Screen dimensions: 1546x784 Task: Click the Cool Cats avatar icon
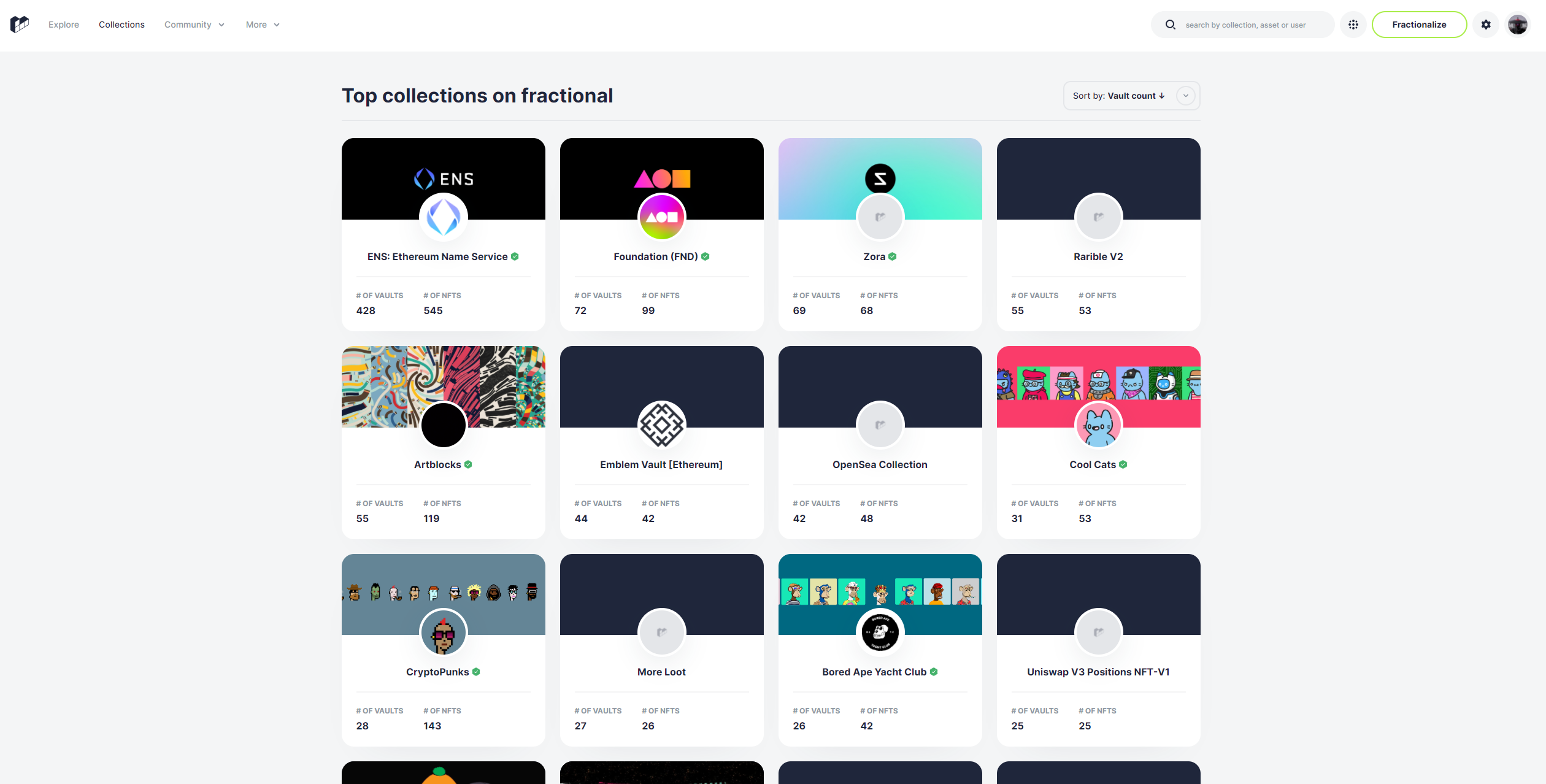pyautogui.click(x=1099, y=425)
